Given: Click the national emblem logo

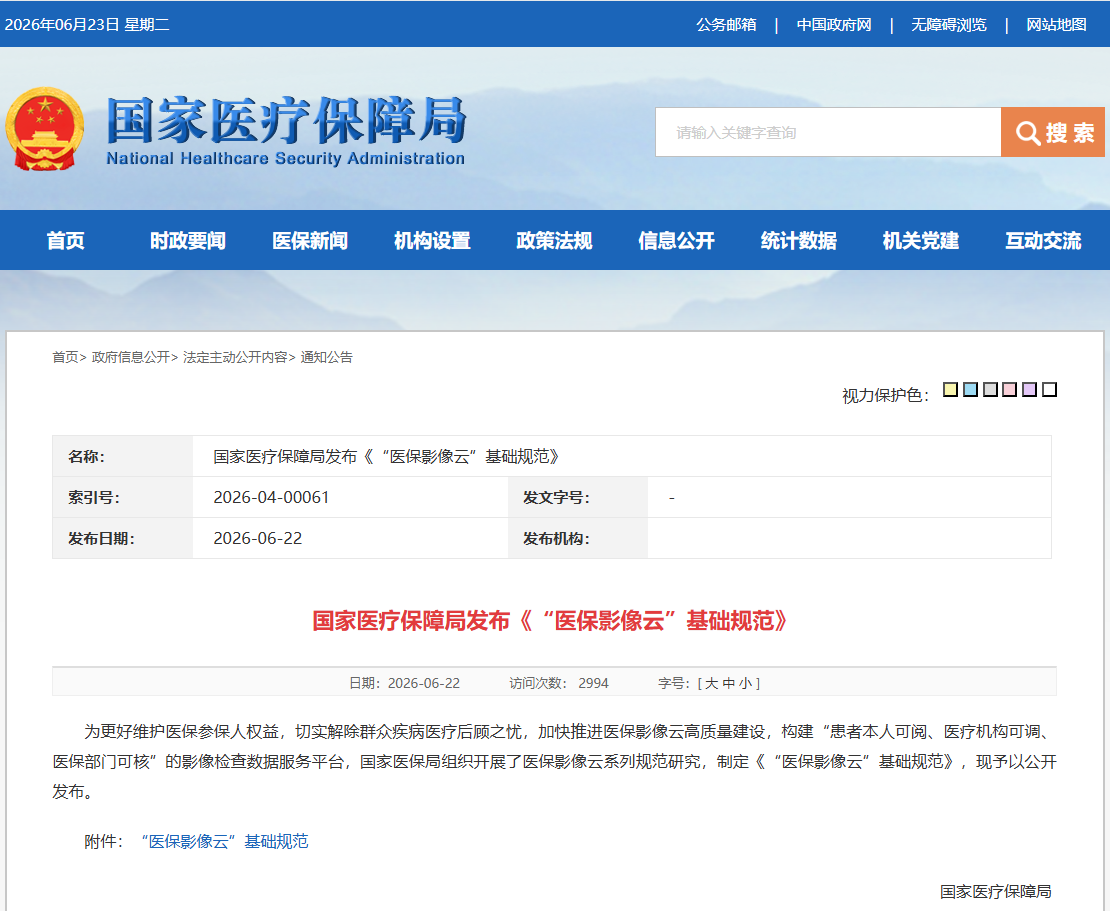Looking at the screenshot, I should point(45,130).
